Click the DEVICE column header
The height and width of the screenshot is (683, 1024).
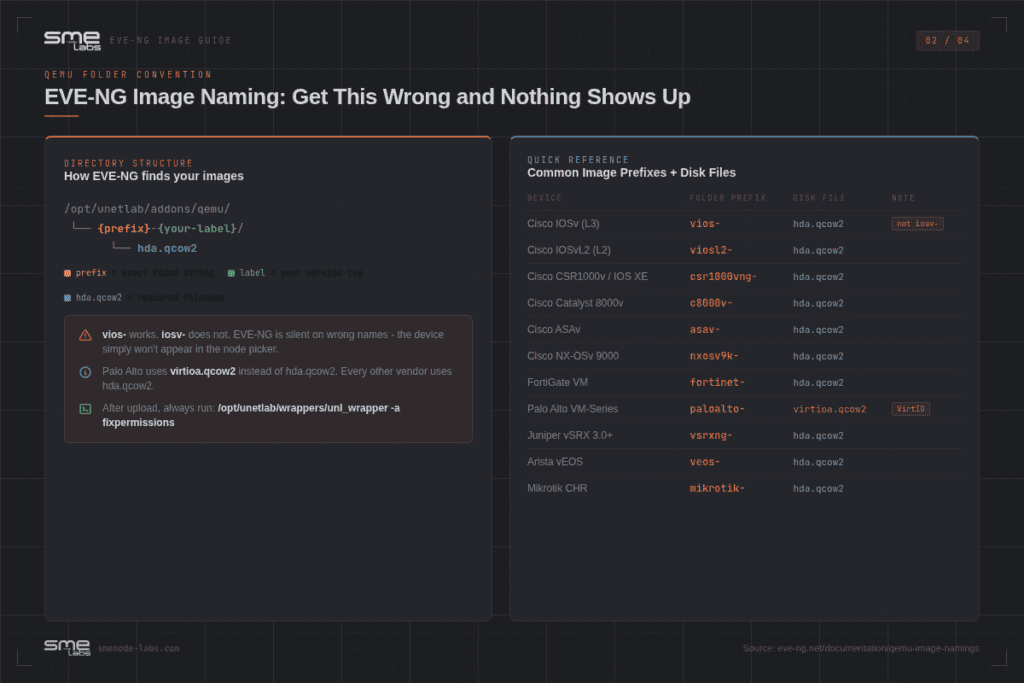[545, 198]
